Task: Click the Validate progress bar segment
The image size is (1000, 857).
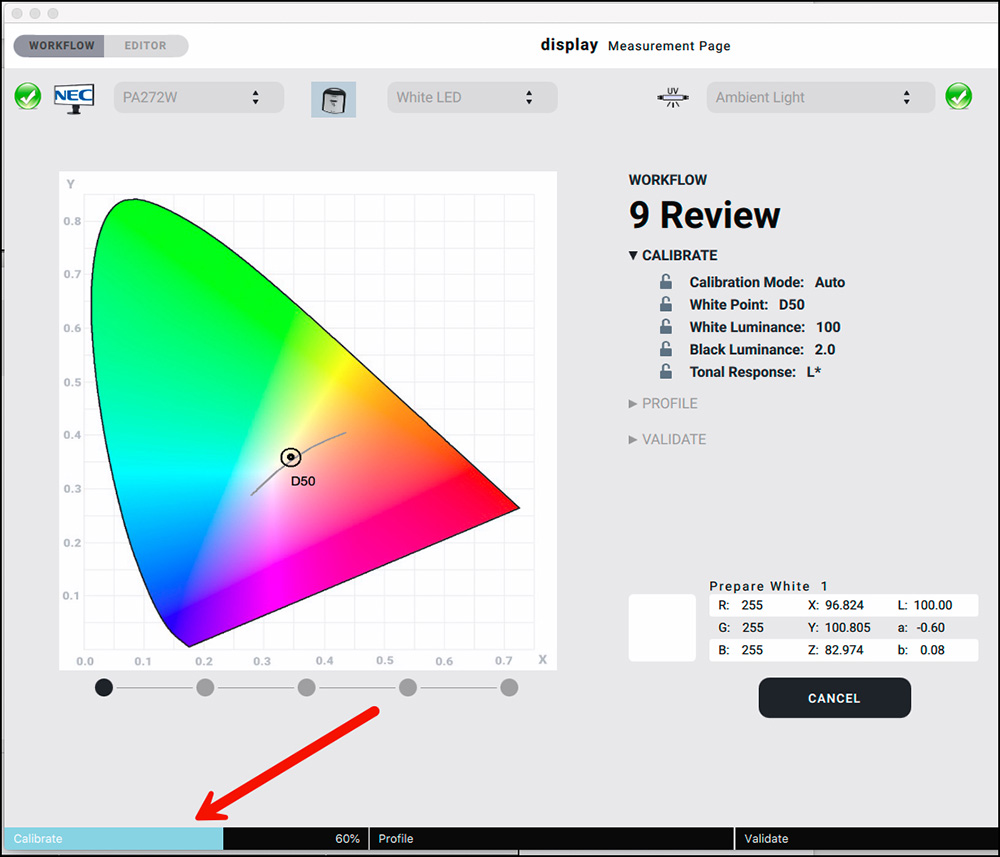Action: [866, 839]
